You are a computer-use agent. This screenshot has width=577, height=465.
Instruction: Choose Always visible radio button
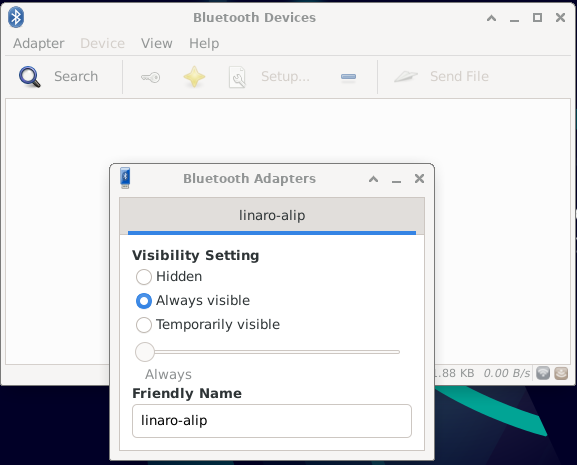pos(193,301)
